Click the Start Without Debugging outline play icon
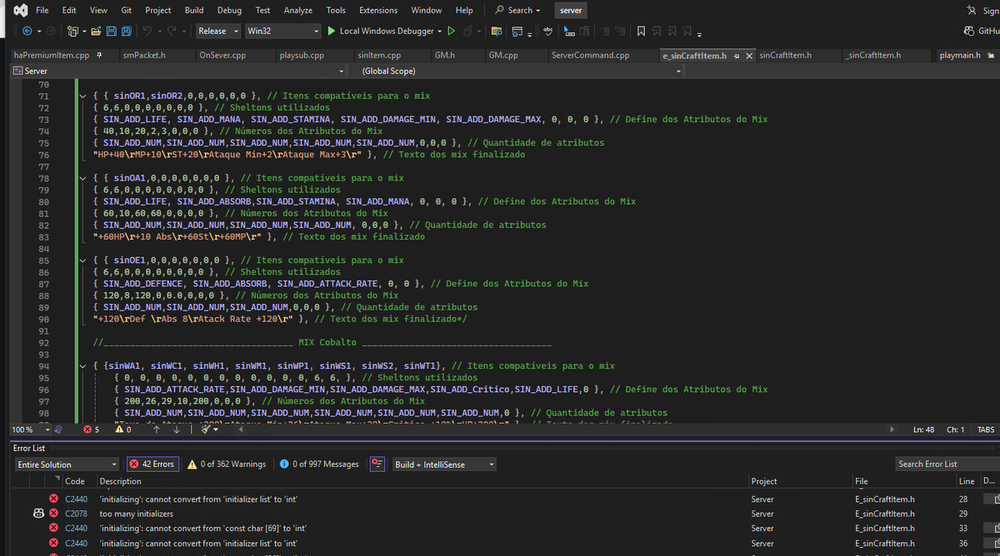Viewport: 1000px width, 556px height. point(452,31)
